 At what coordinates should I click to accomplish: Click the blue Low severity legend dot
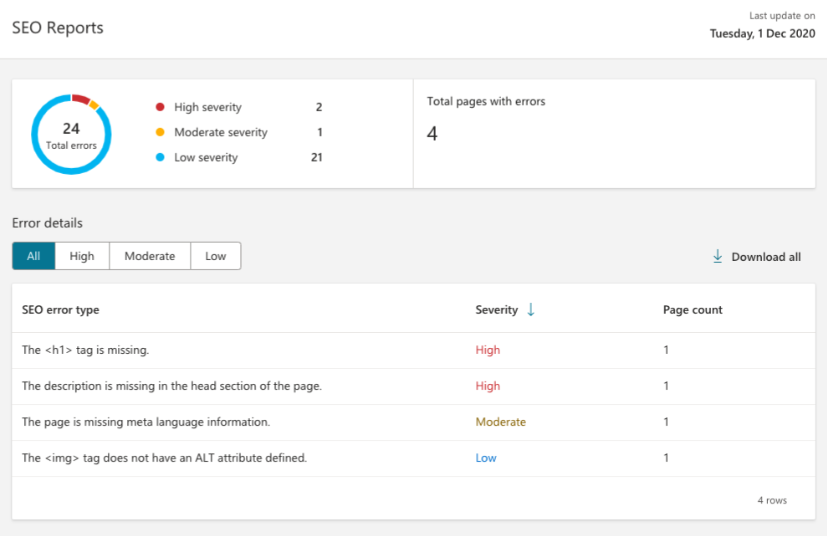coord(160,157)
